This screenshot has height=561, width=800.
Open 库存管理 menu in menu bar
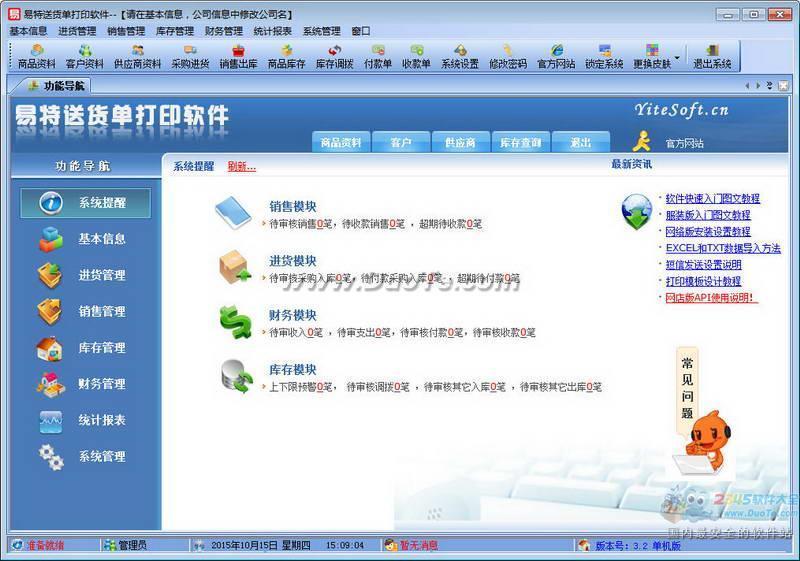175,31
